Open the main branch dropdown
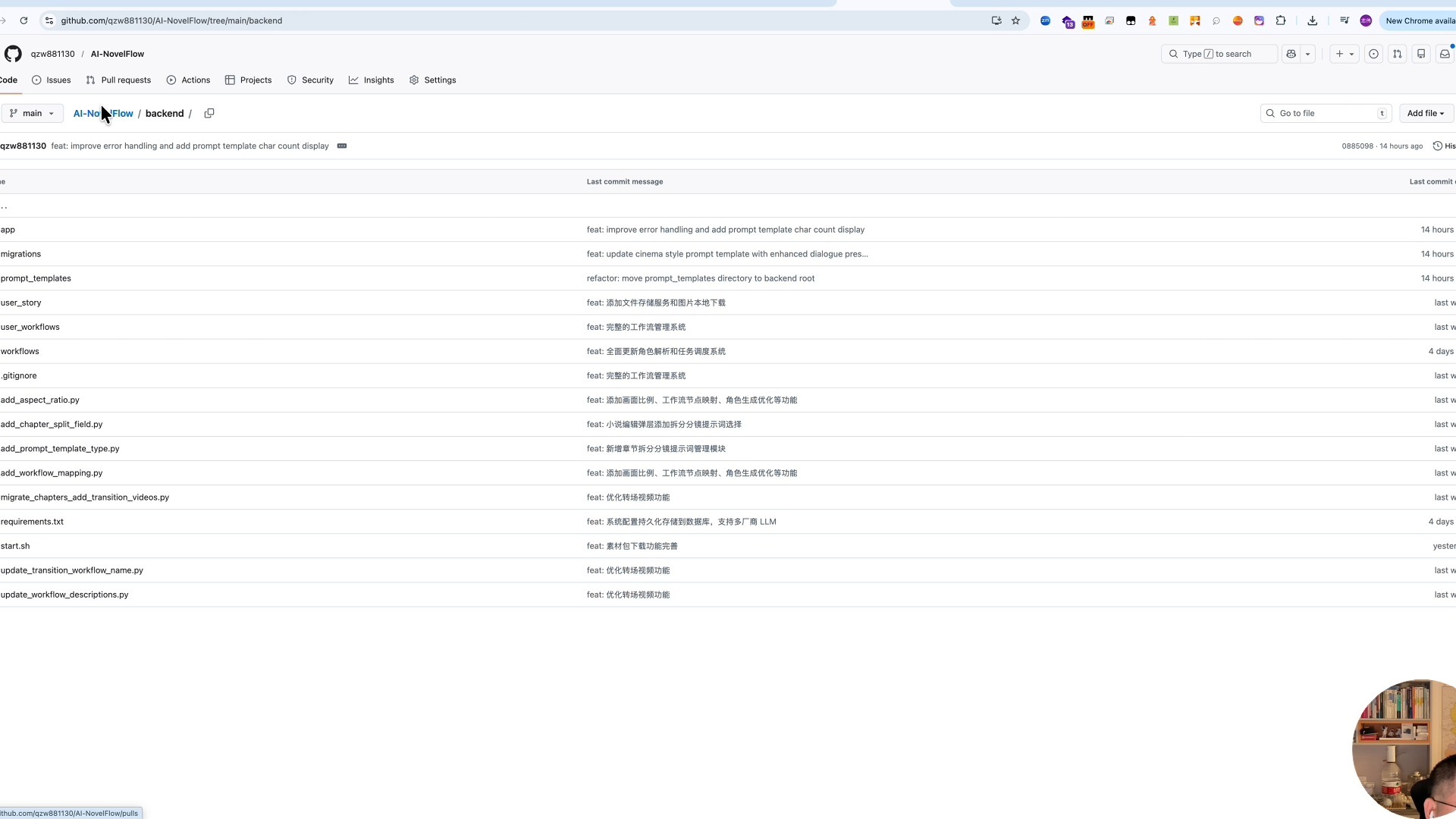This screenshot has height=819, width=1456. [x=32, y=114]
